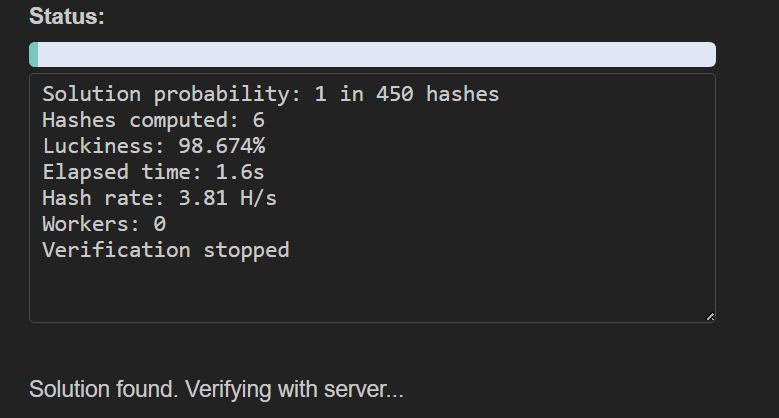Viewport: 779px width, 418px height.
Task: Click the "Status:" heading label
Action: [67, 16]
